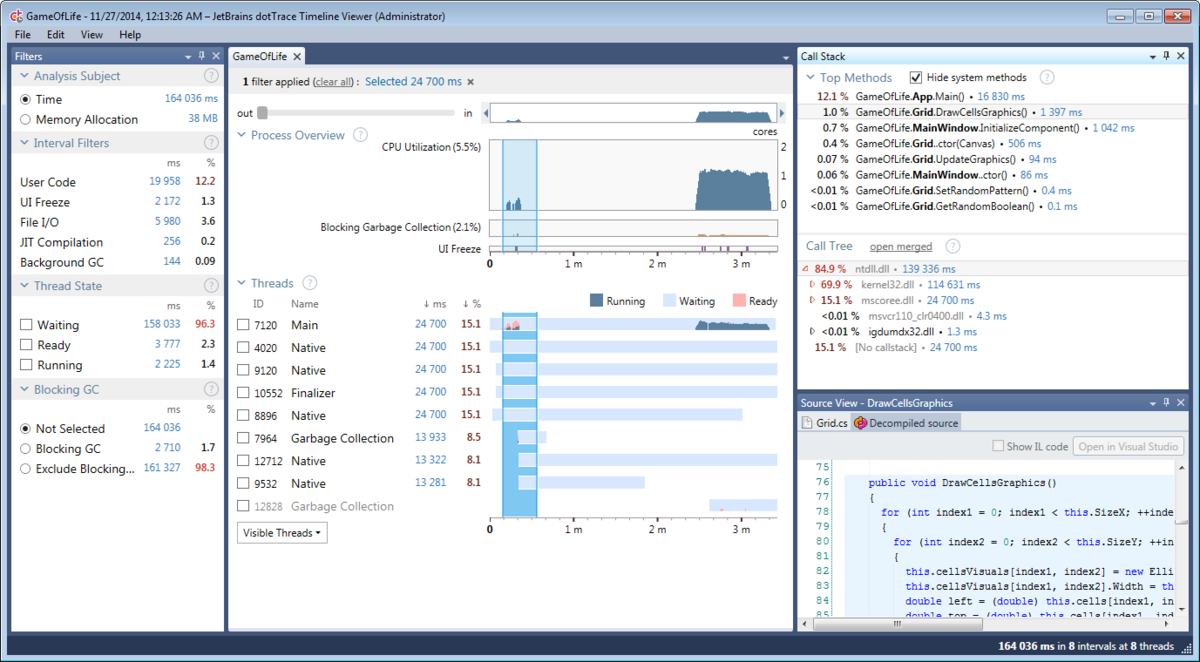Remove the Selected 24 700 ms filter
Viewport: 1200px width, 662px height.
pos(471,82)
